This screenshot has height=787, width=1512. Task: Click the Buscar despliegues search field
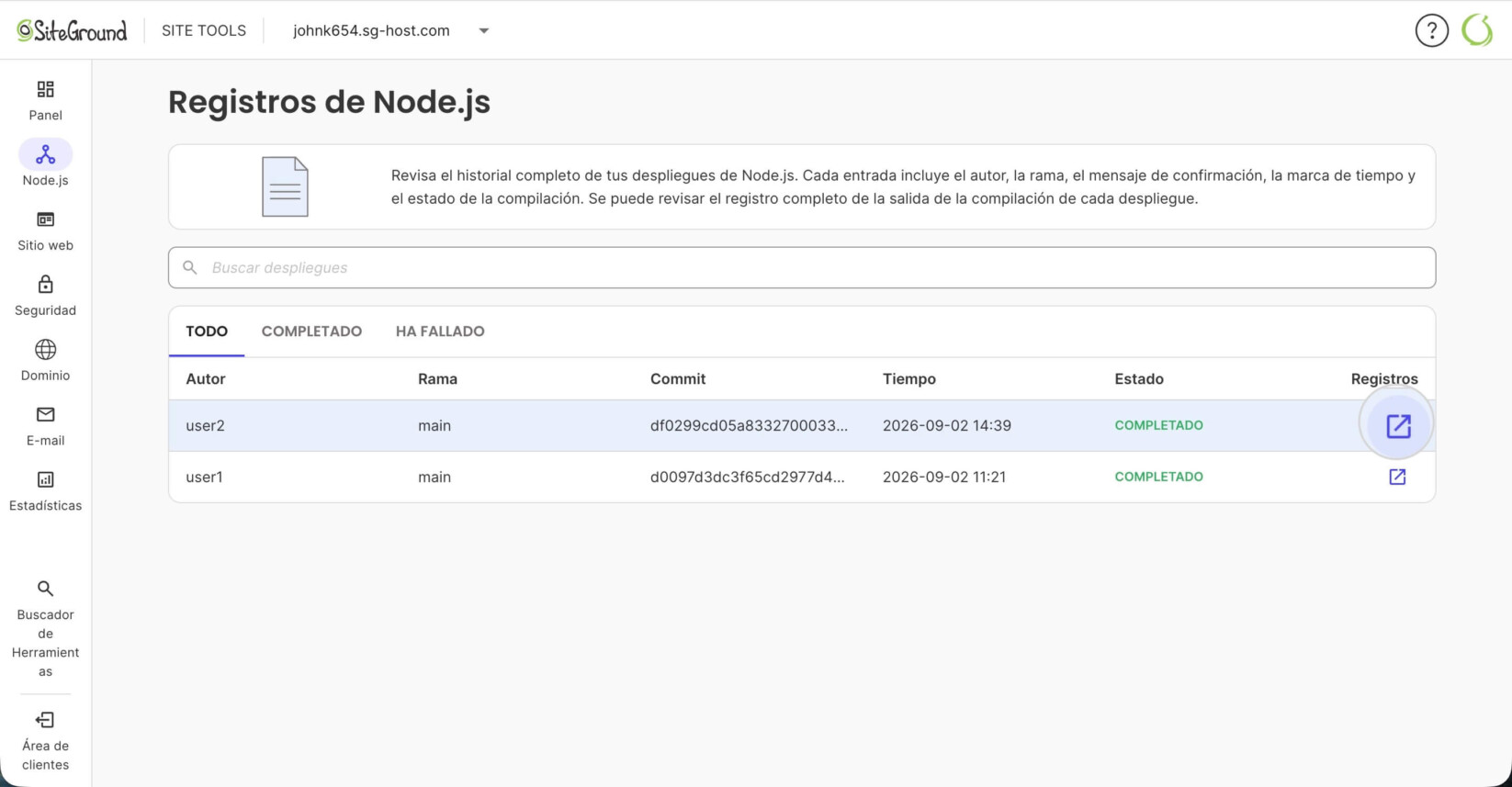tap(802, 267)
